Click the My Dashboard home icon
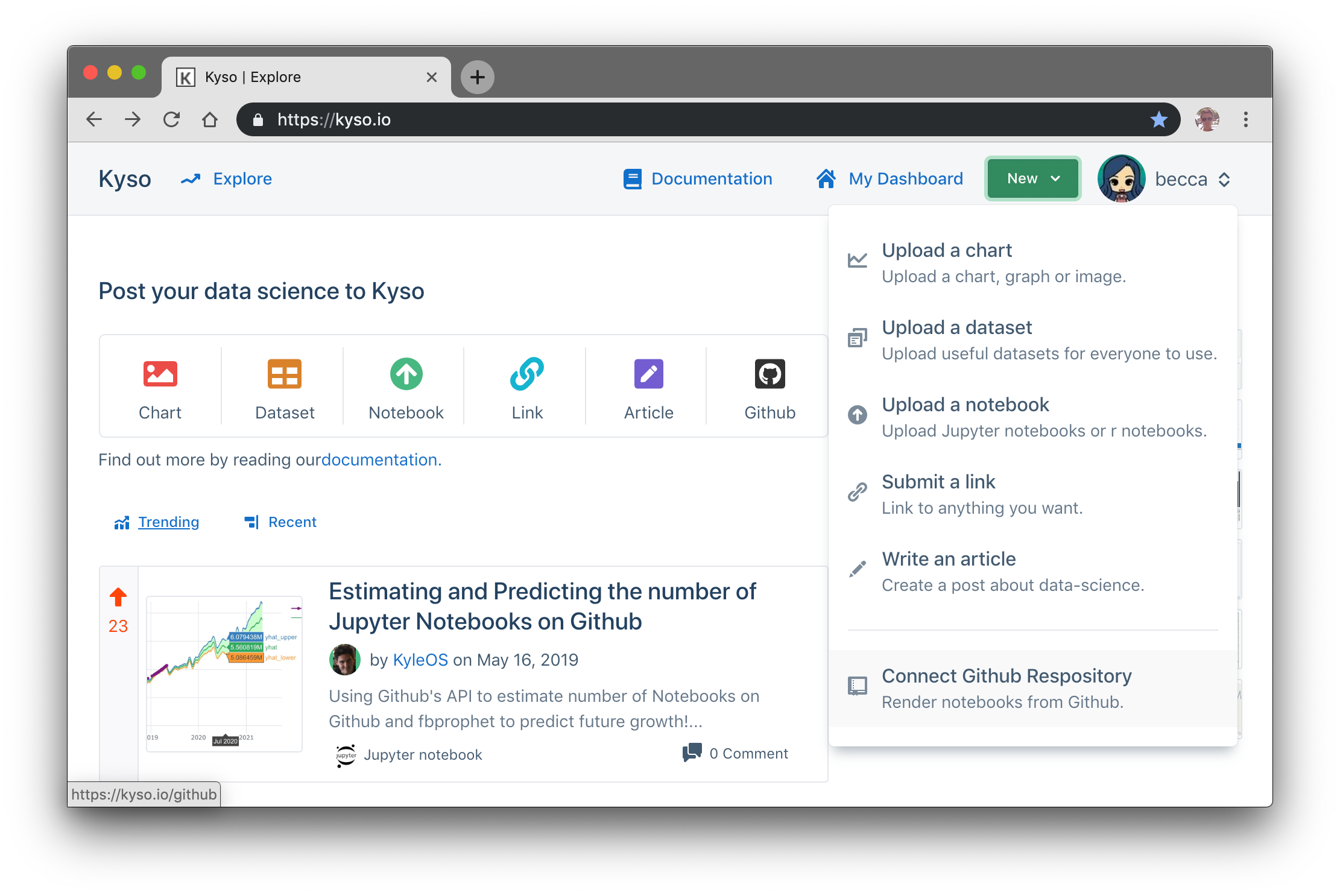Viewport: 1340px width, 896px height. (826, 178)
